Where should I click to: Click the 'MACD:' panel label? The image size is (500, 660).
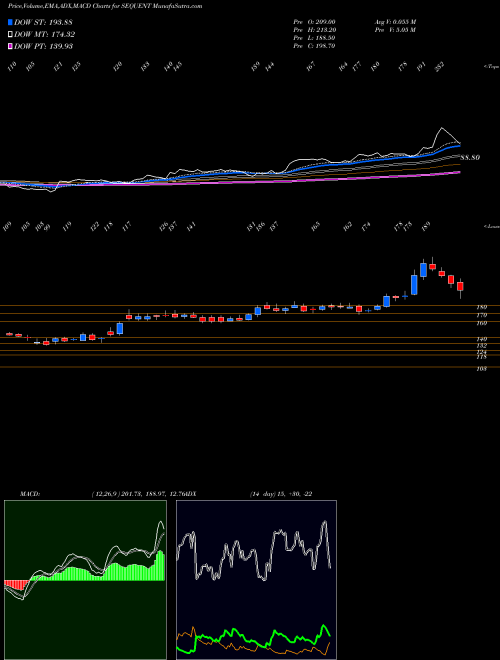(x=29, y=494)
